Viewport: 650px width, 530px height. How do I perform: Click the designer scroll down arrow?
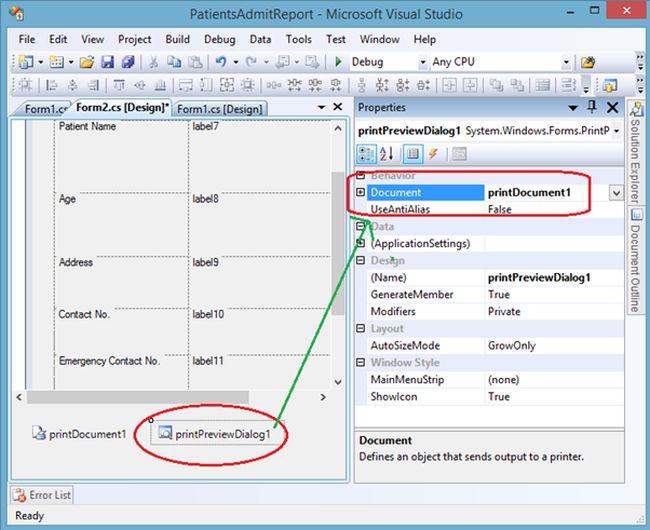coord(338,382)
